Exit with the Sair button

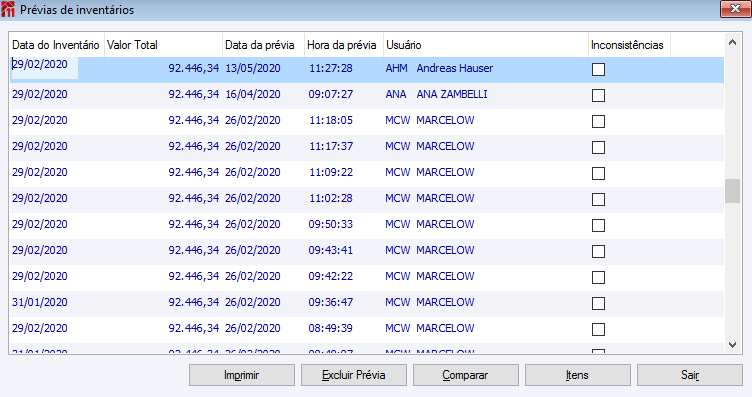690,375
